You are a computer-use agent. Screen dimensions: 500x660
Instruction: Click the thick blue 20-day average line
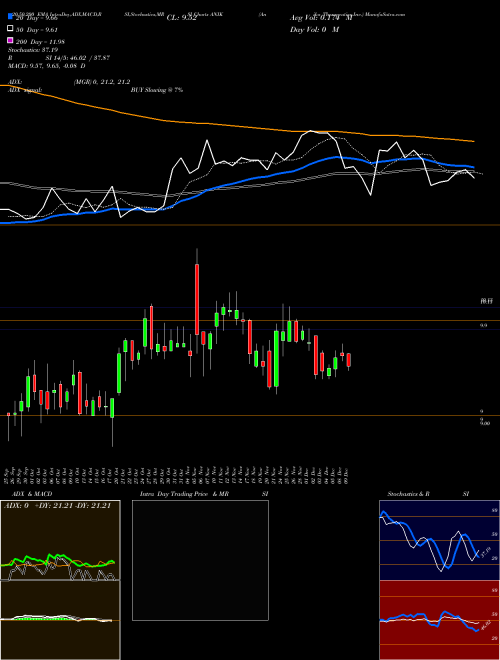click(236, 183)
